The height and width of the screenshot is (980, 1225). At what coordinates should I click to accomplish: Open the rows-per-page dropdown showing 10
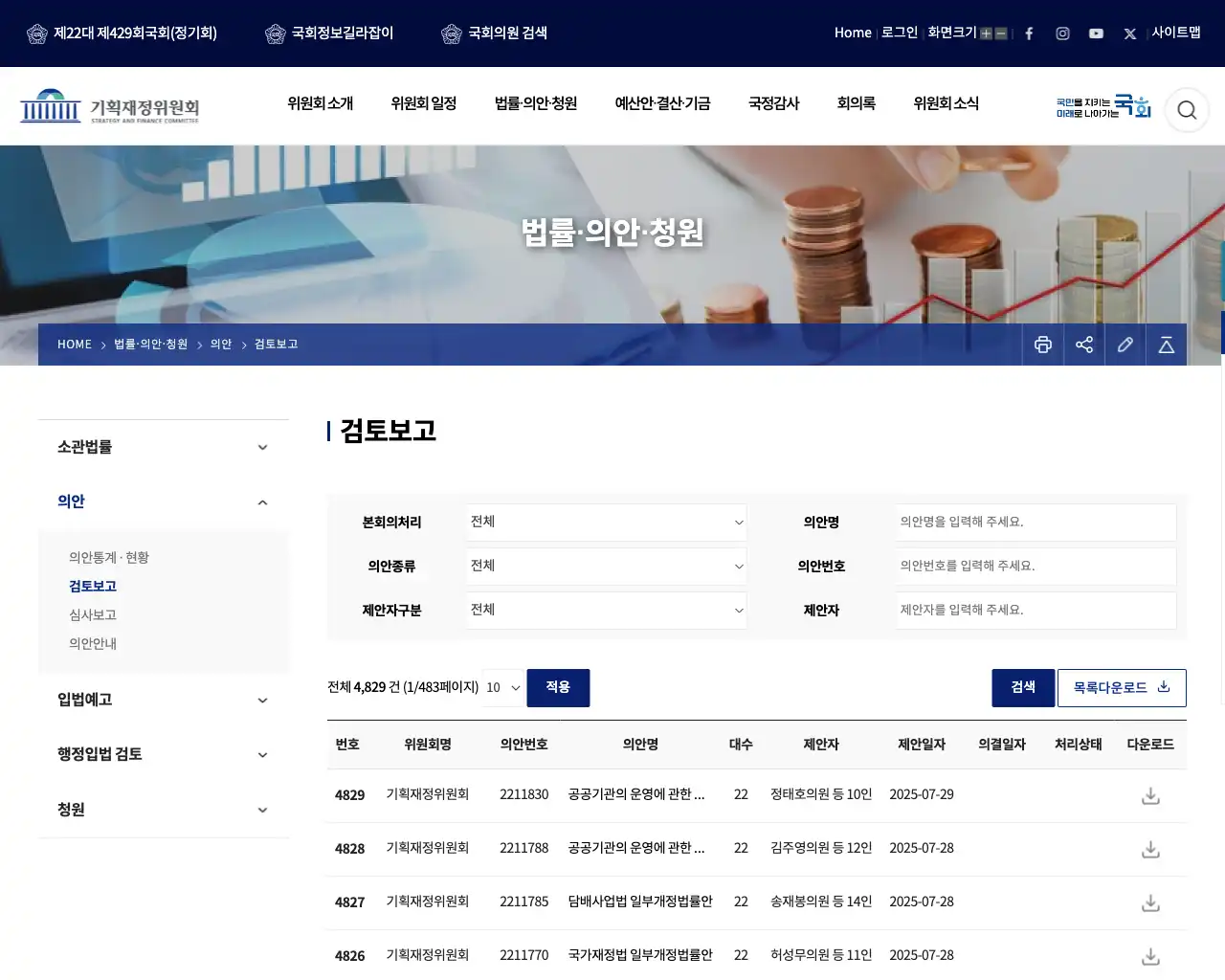pyautogui.click(x=503, y=688)
